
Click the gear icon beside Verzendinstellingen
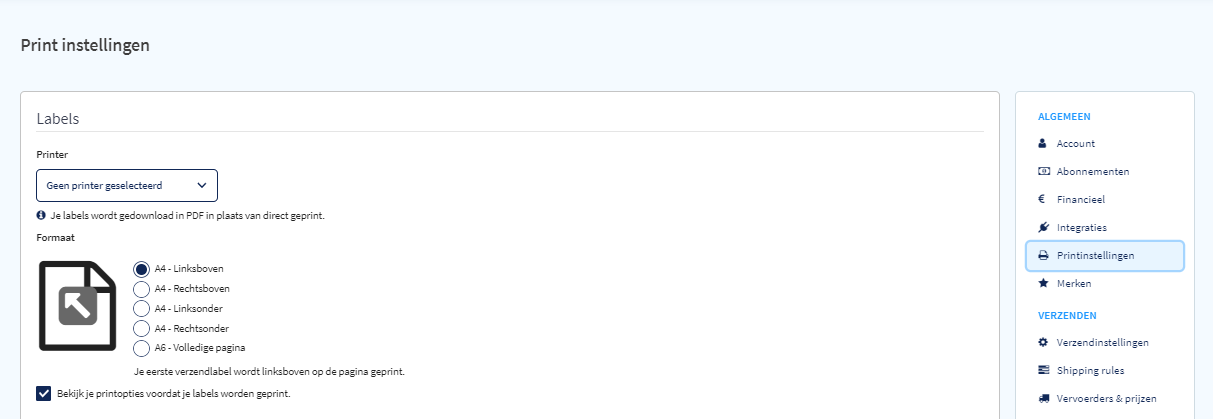click(1043, 342)
